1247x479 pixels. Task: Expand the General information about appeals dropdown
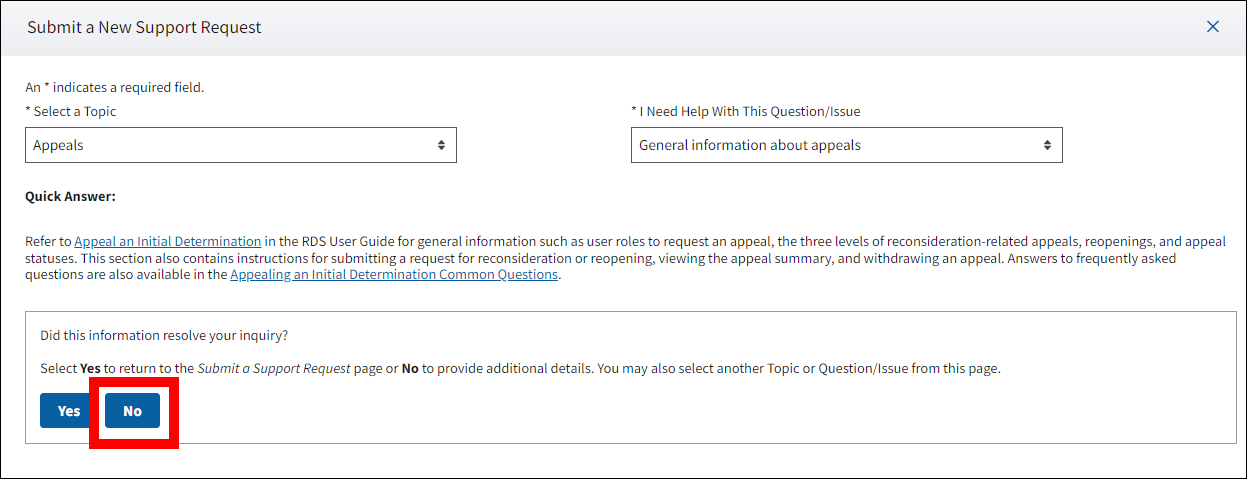(846, 145)
